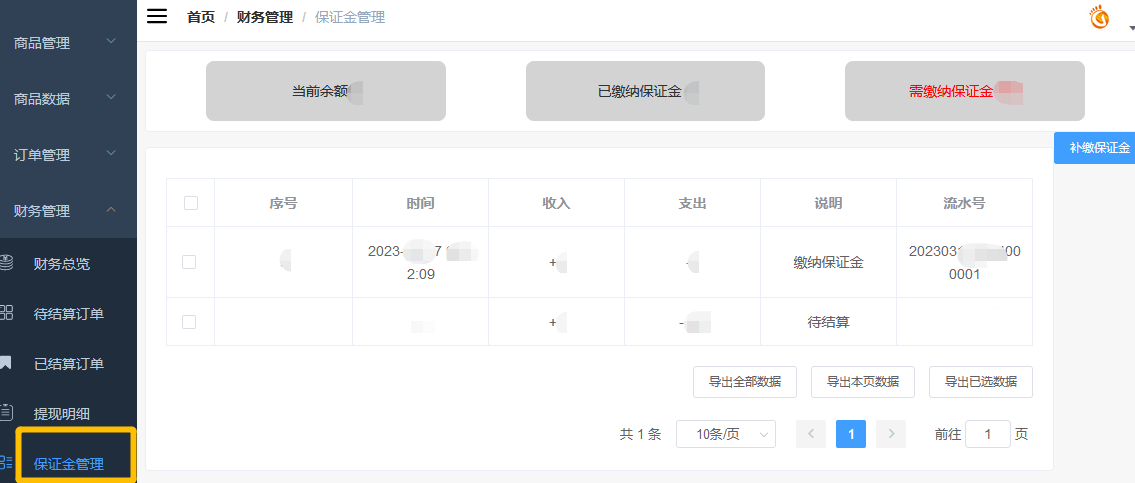Click the 补缴保证金 button

coord(1098,148)
